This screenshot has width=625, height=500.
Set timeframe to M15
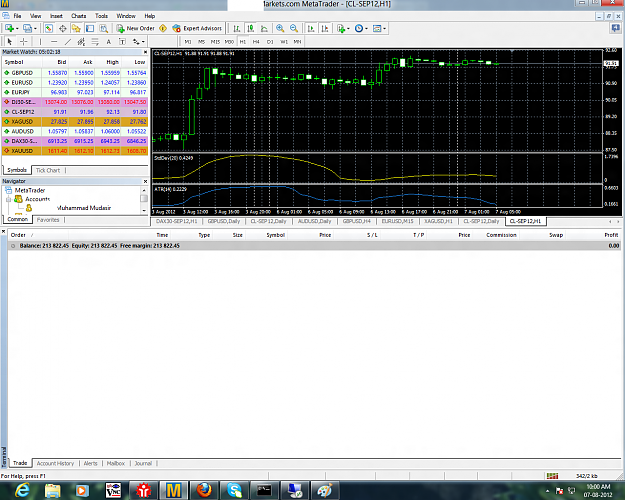(x=215, y=41)
